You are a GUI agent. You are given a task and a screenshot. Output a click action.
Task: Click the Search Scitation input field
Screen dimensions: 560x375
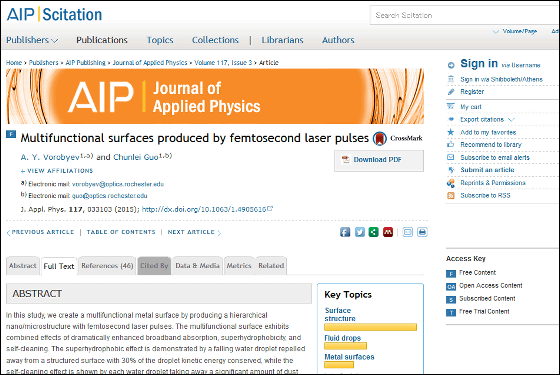(464, 15)
